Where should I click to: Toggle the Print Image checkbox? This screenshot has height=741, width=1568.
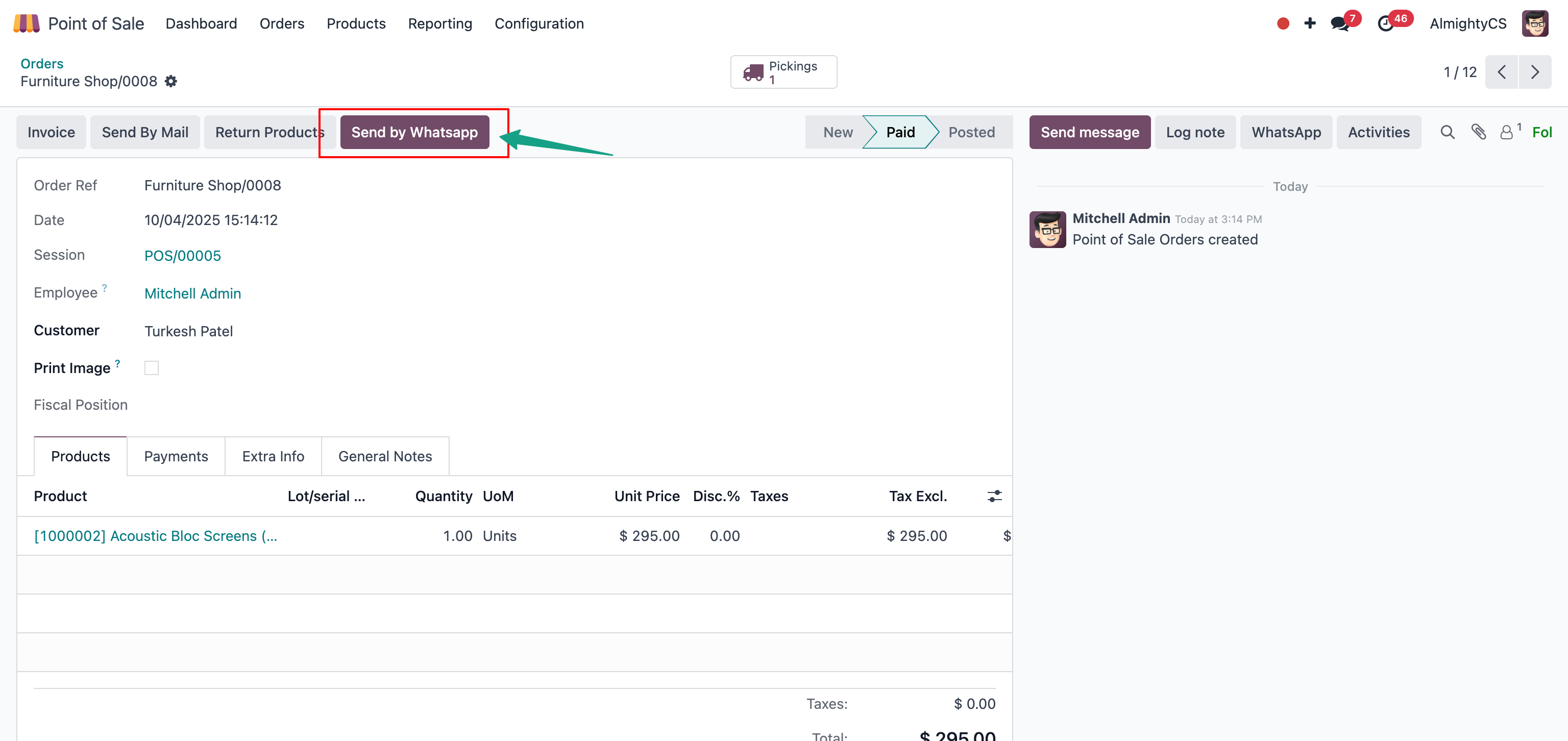point(152,368)
